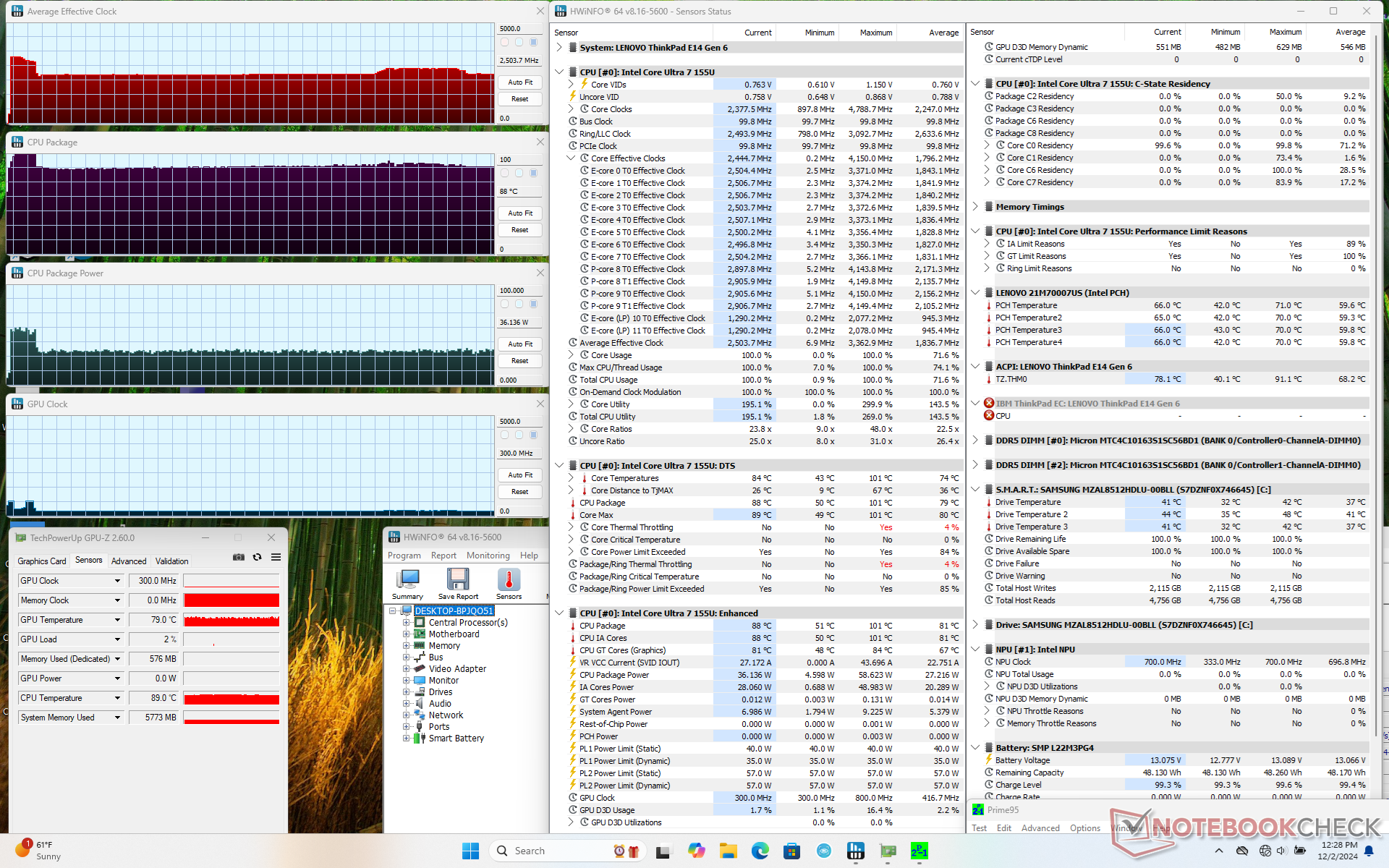Click Auto Fit in Average Effective Clock graph

coord(520,82)
